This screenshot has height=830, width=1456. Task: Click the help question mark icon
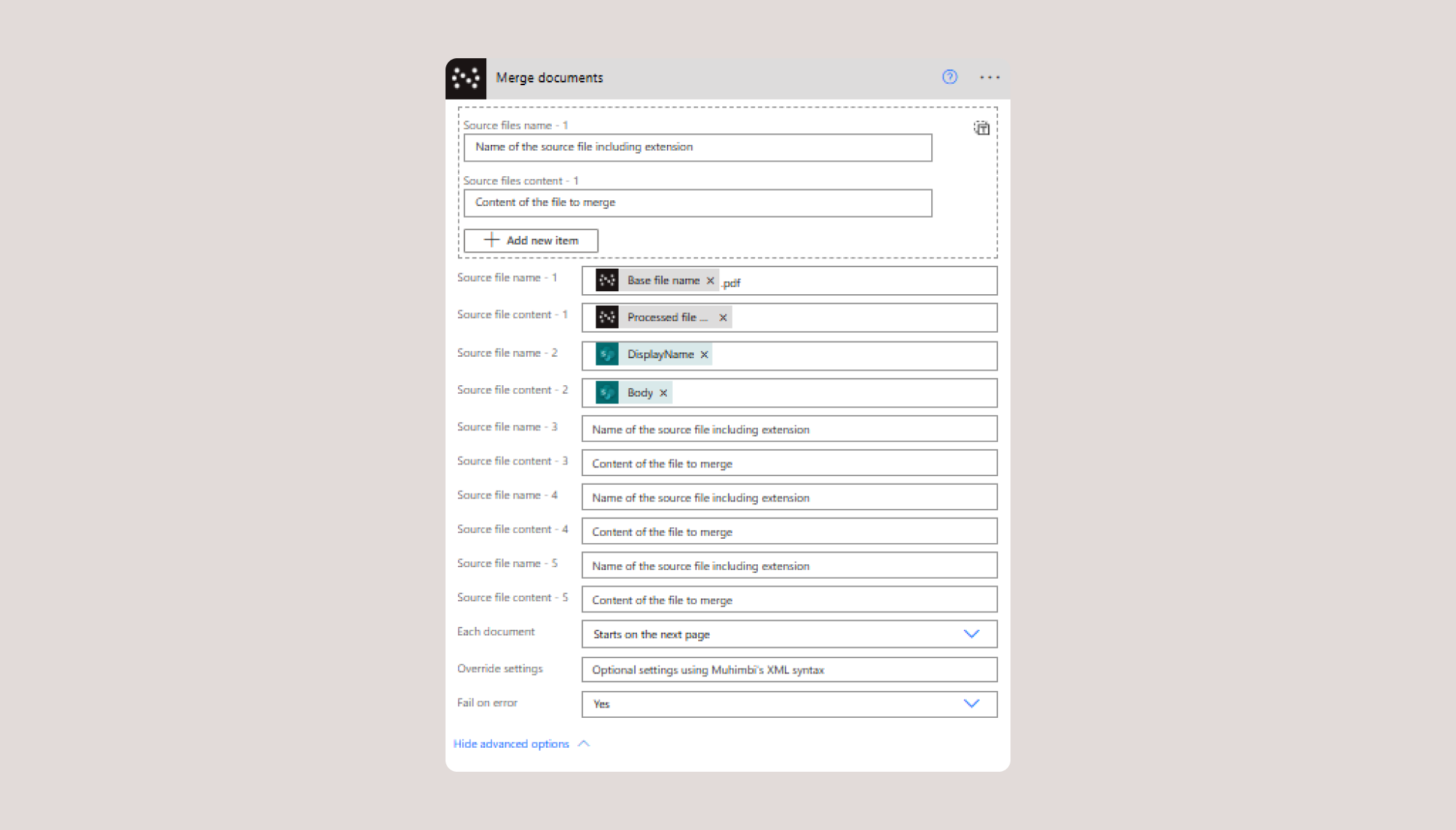949,77
